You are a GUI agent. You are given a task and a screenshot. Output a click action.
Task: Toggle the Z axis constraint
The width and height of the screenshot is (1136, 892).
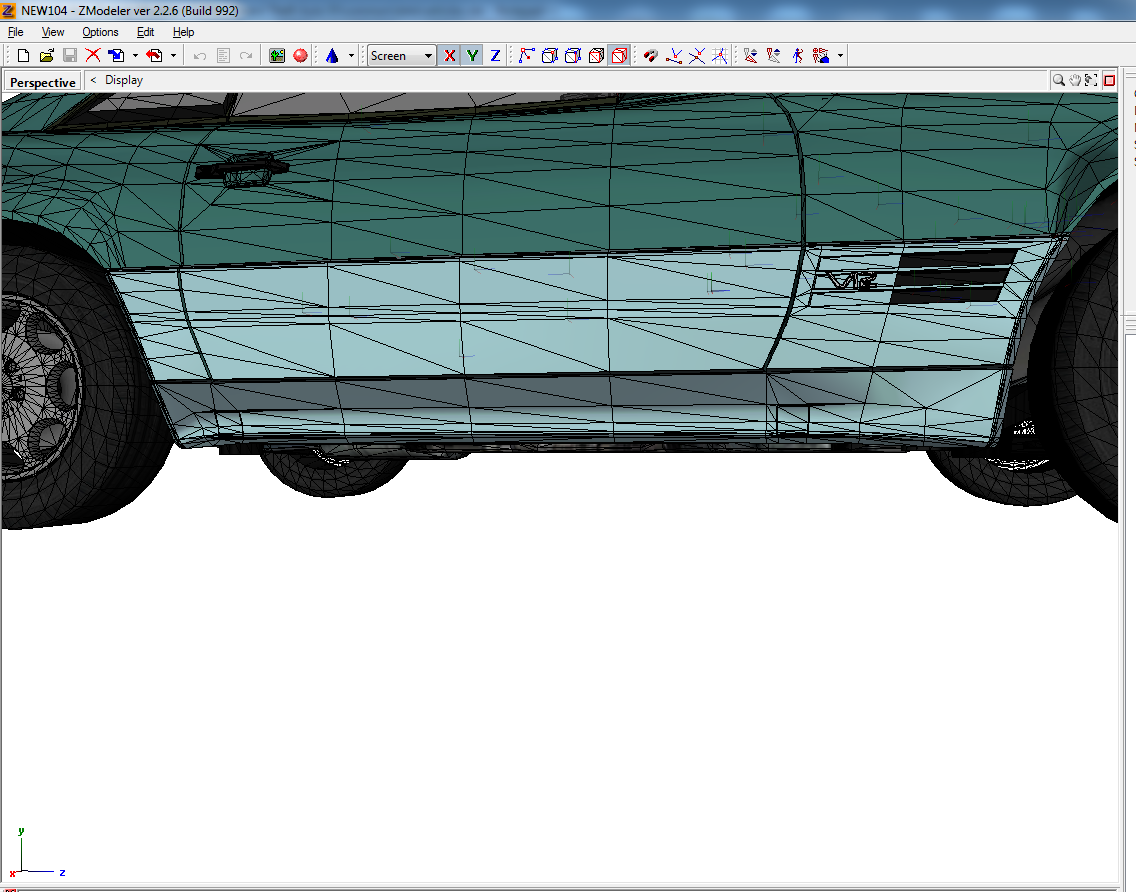point(495,56)
